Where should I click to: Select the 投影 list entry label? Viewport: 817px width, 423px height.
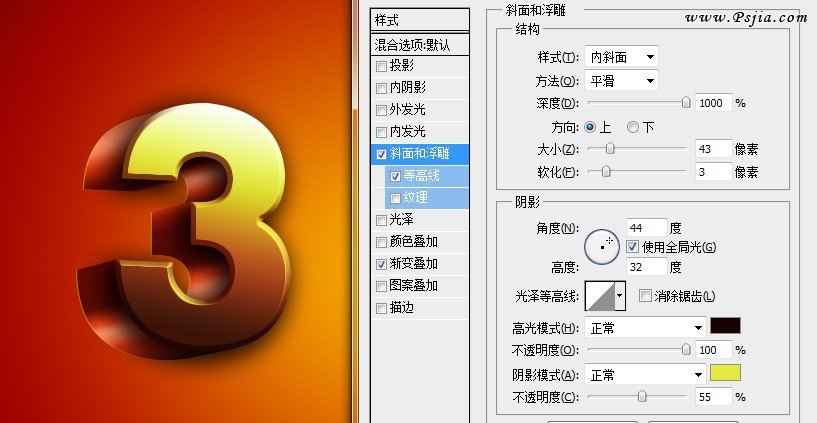(x=401, y=66)
